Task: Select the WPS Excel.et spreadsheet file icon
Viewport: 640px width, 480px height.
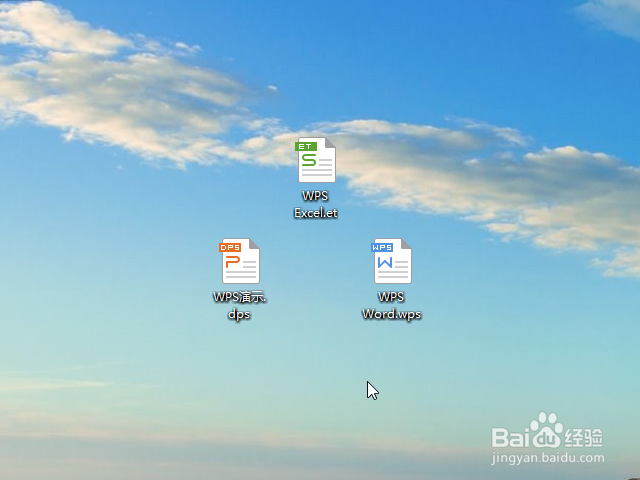Action: coord(316,160)
